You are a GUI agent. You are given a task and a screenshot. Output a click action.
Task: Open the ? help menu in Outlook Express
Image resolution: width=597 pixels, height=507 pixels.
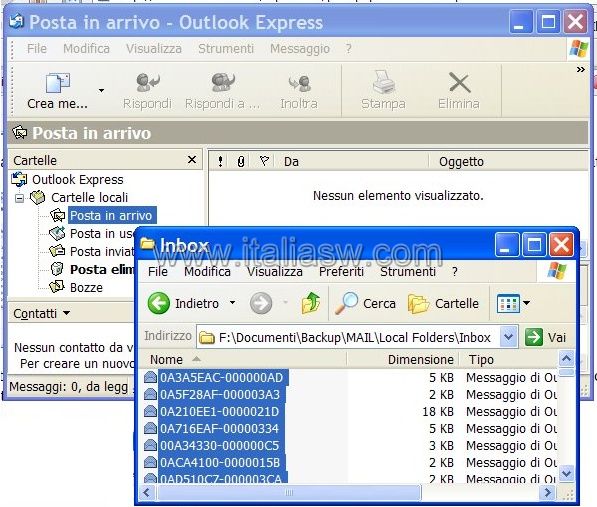pos(348,49)
